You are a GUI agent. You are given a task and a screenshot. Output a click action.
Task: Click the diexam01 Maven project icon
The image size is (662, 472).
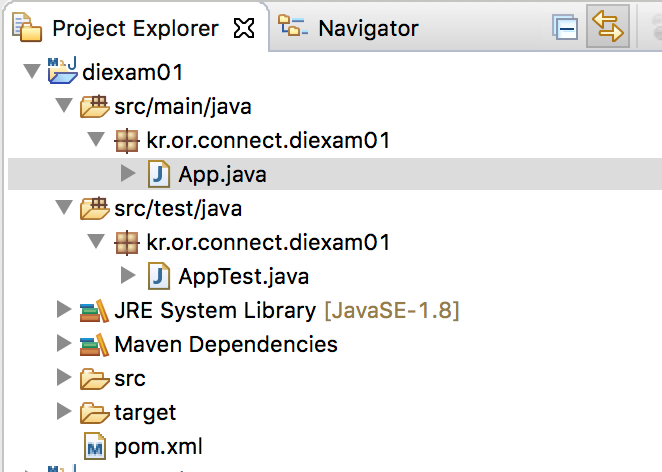point(62,70)
